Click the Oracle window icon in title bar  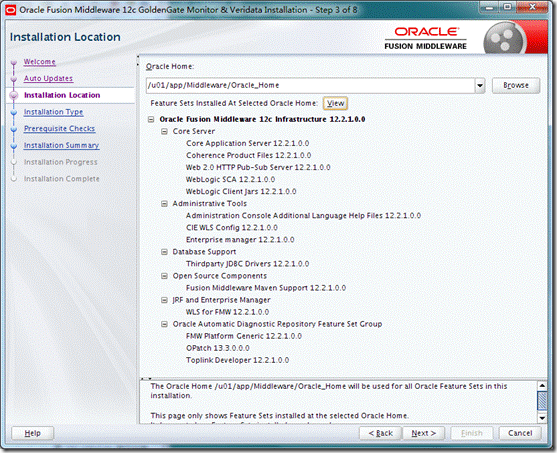click(10, 10)
